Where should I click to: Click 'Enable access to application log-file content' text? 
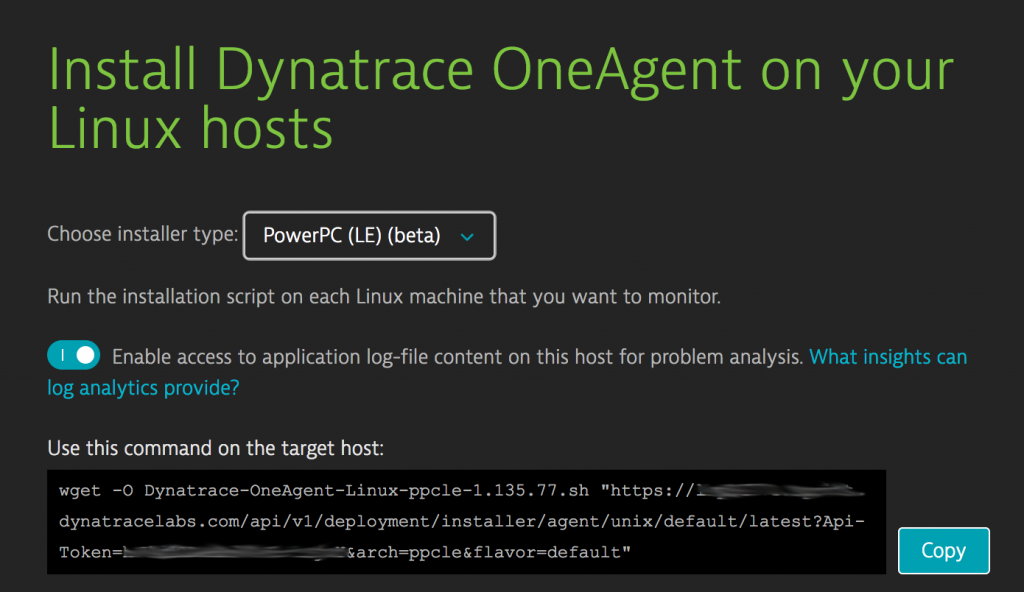point(457,357)
